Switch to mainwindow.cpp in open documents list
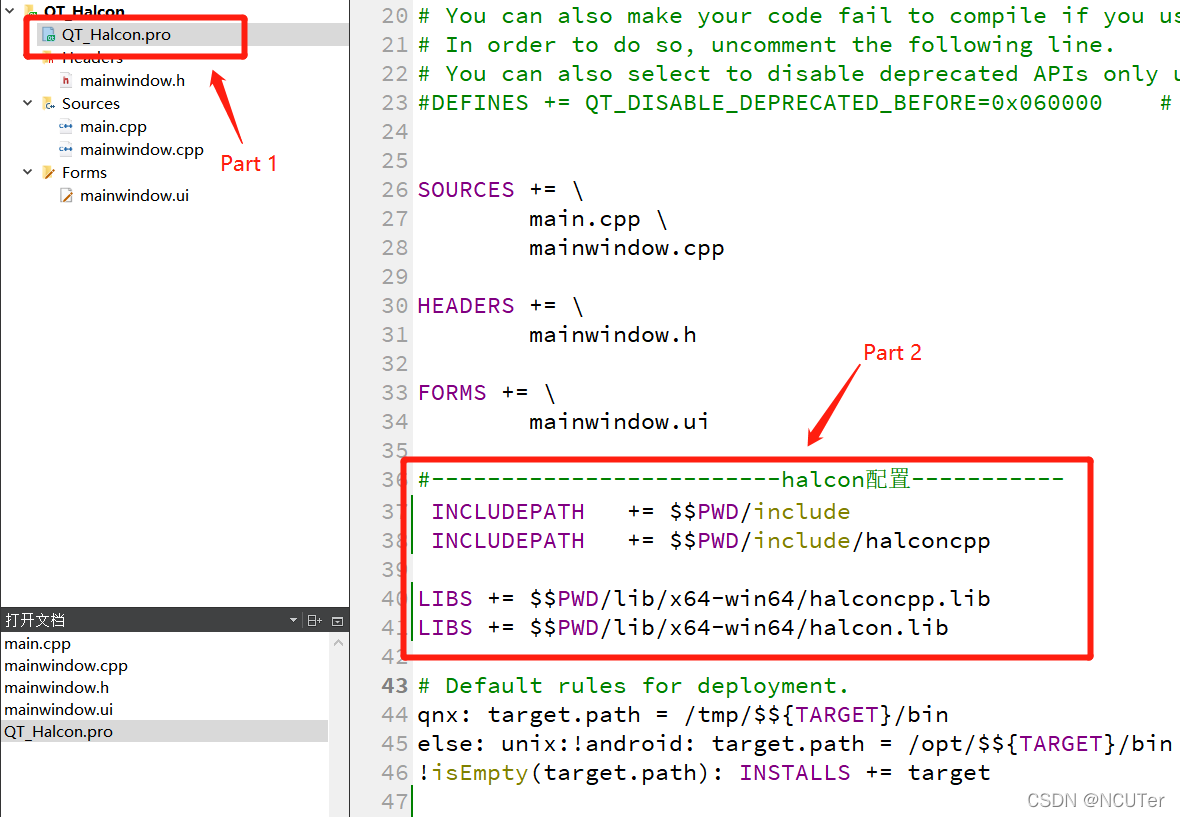Viewport: 1180px width, 817px height. 66,666
